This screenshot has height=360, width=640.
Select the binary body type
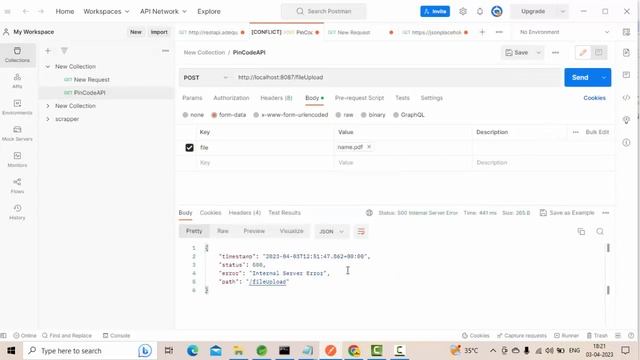373,115
